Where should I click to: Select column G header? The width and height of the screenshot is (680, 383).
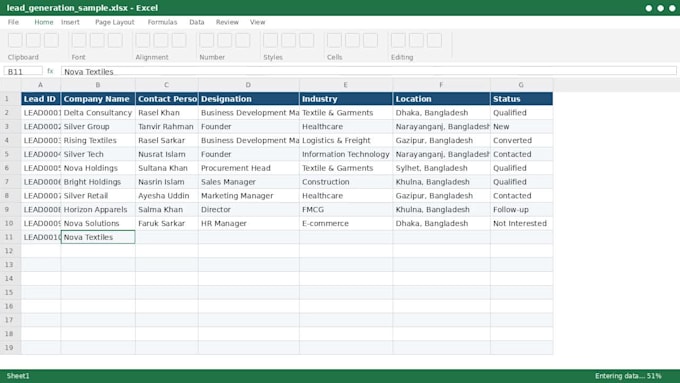pyautogui.click(x=521, y=85)
